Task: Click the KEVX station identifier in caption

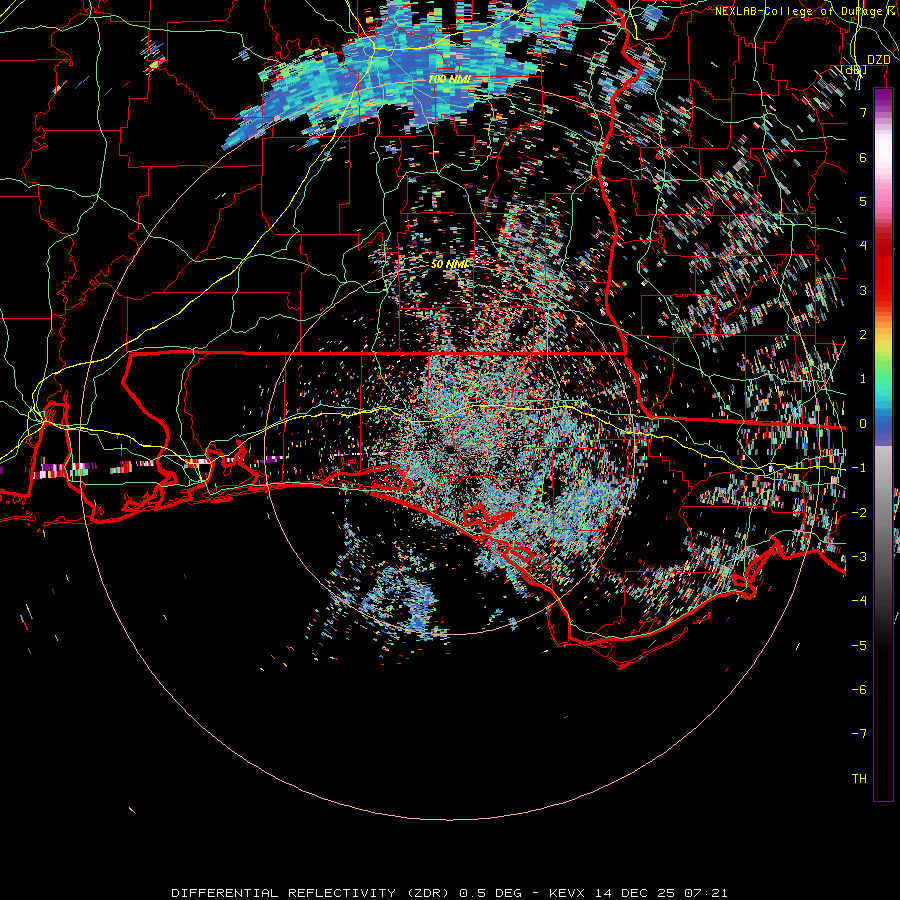Action: 568,893
